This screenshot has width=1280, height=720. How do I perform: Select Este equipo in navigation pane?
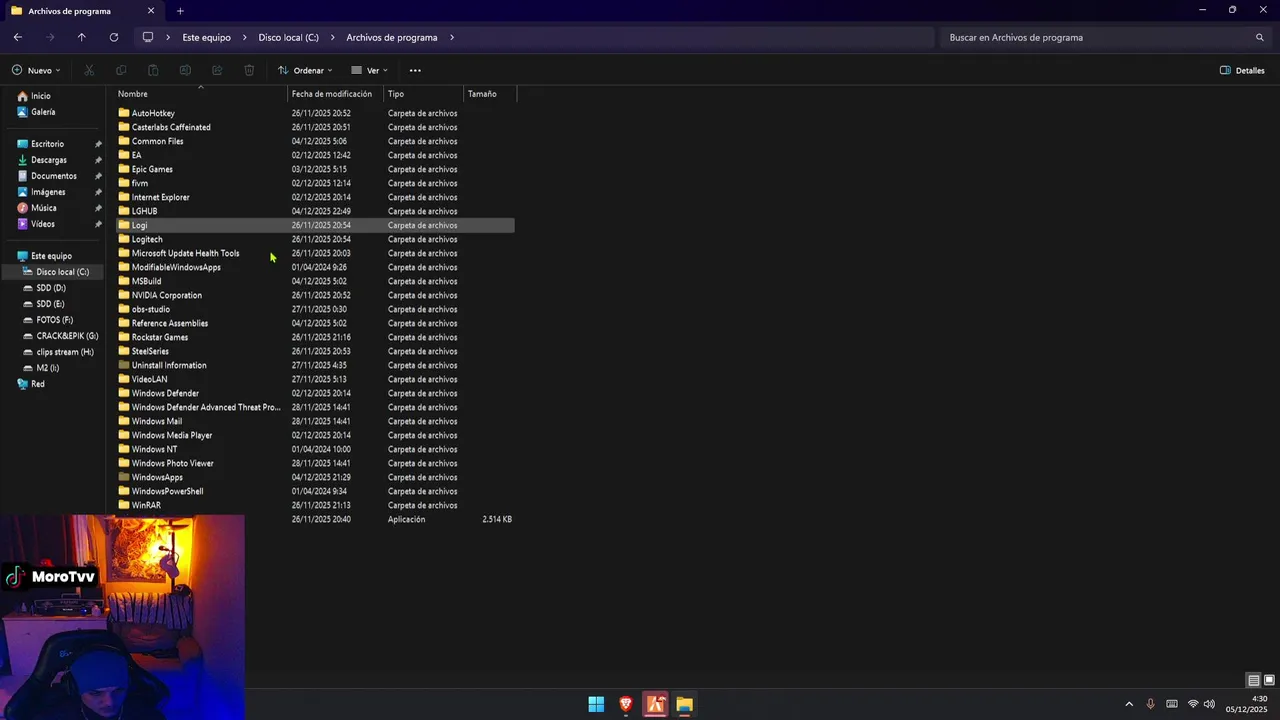(x=51, y=256)
